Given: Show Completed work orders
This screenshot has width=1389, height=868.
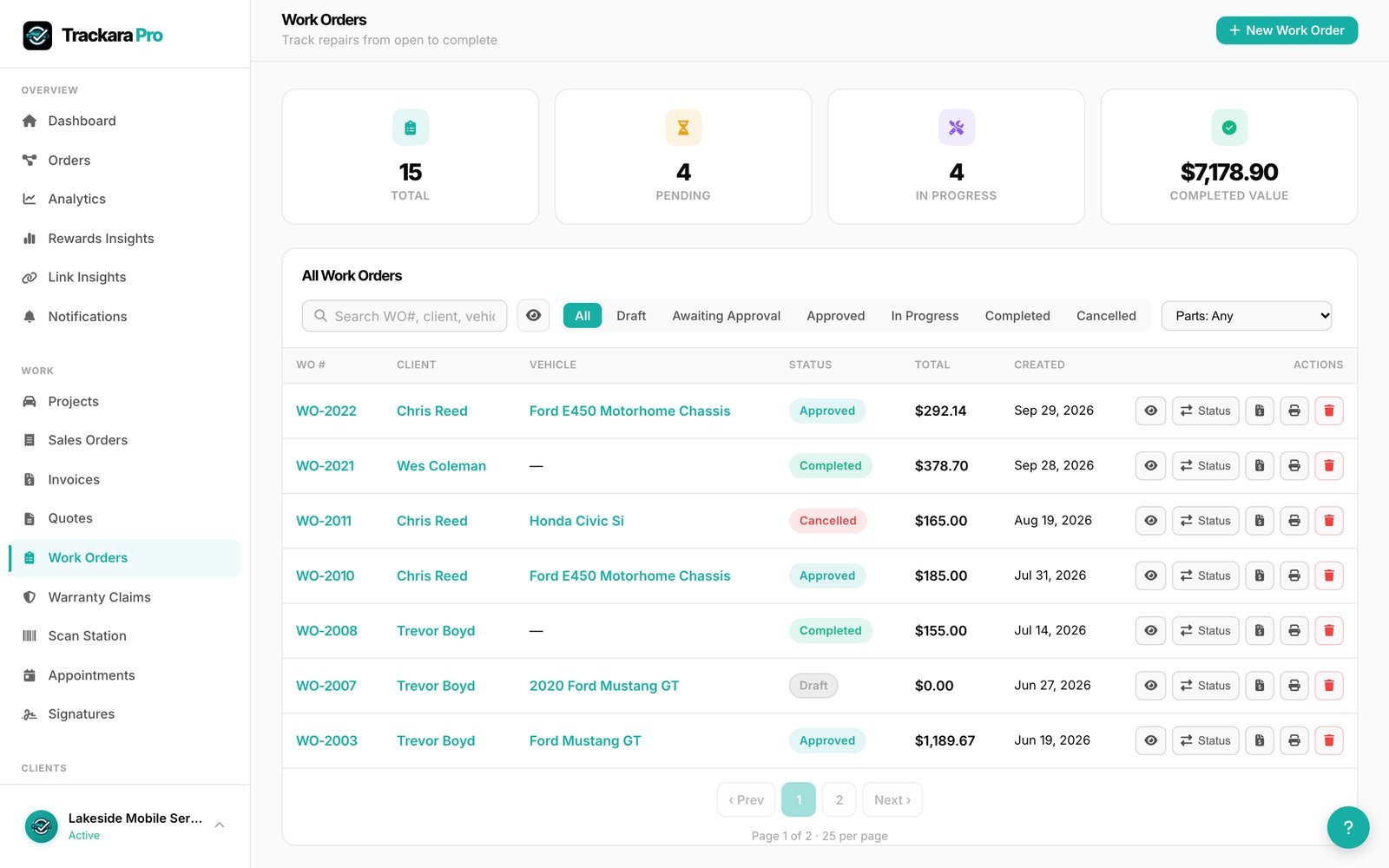Looking at the screenshot, I should pyautogui.click(x=1017, y=316).
